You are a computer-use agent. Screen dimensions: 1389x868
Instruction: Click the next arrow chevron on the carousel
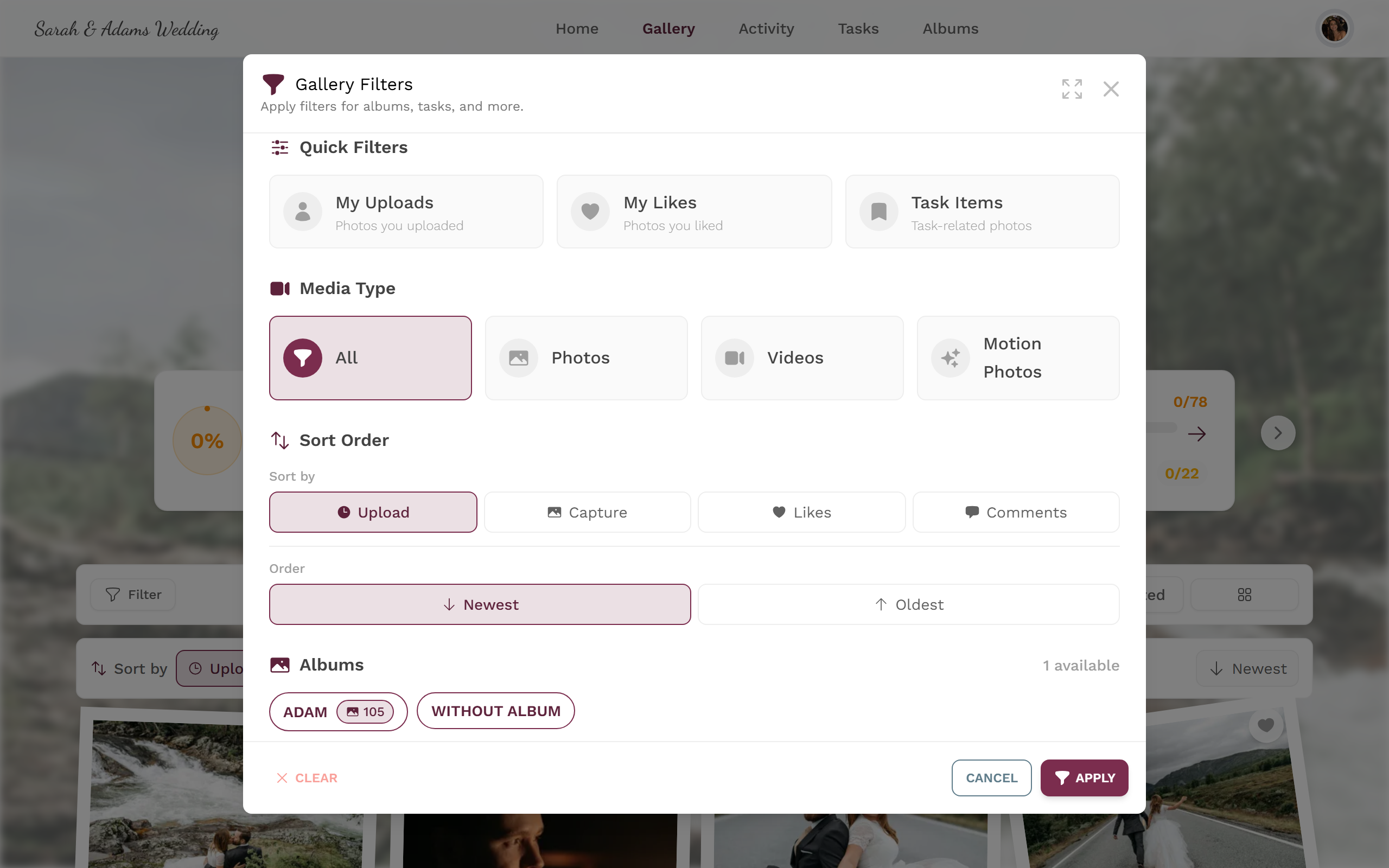point(1278,433)
